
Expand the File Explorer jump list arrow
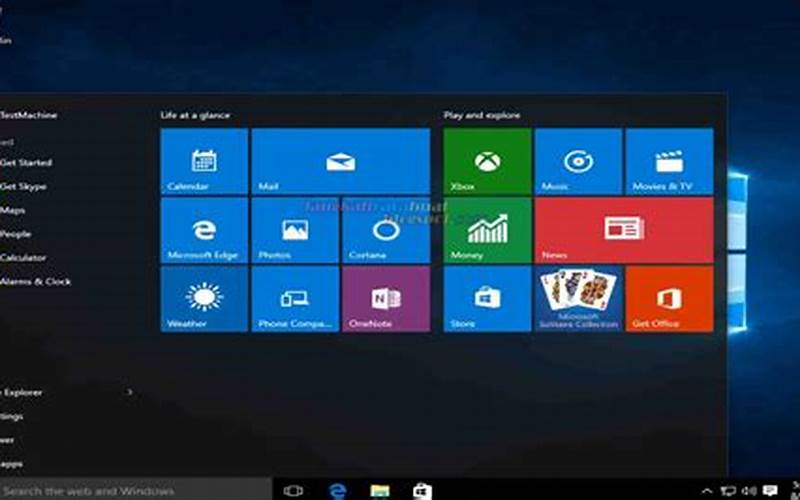pos(130,392)
